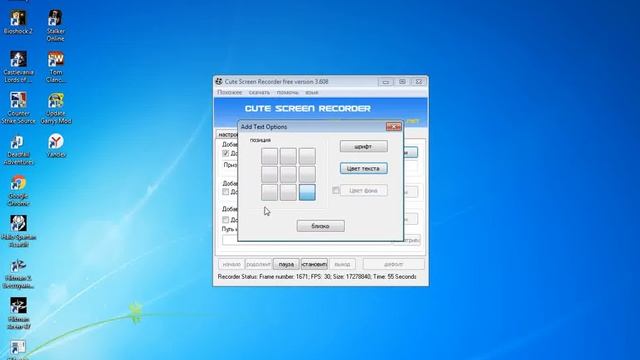Open the скачать menu

tap(259, 93)
